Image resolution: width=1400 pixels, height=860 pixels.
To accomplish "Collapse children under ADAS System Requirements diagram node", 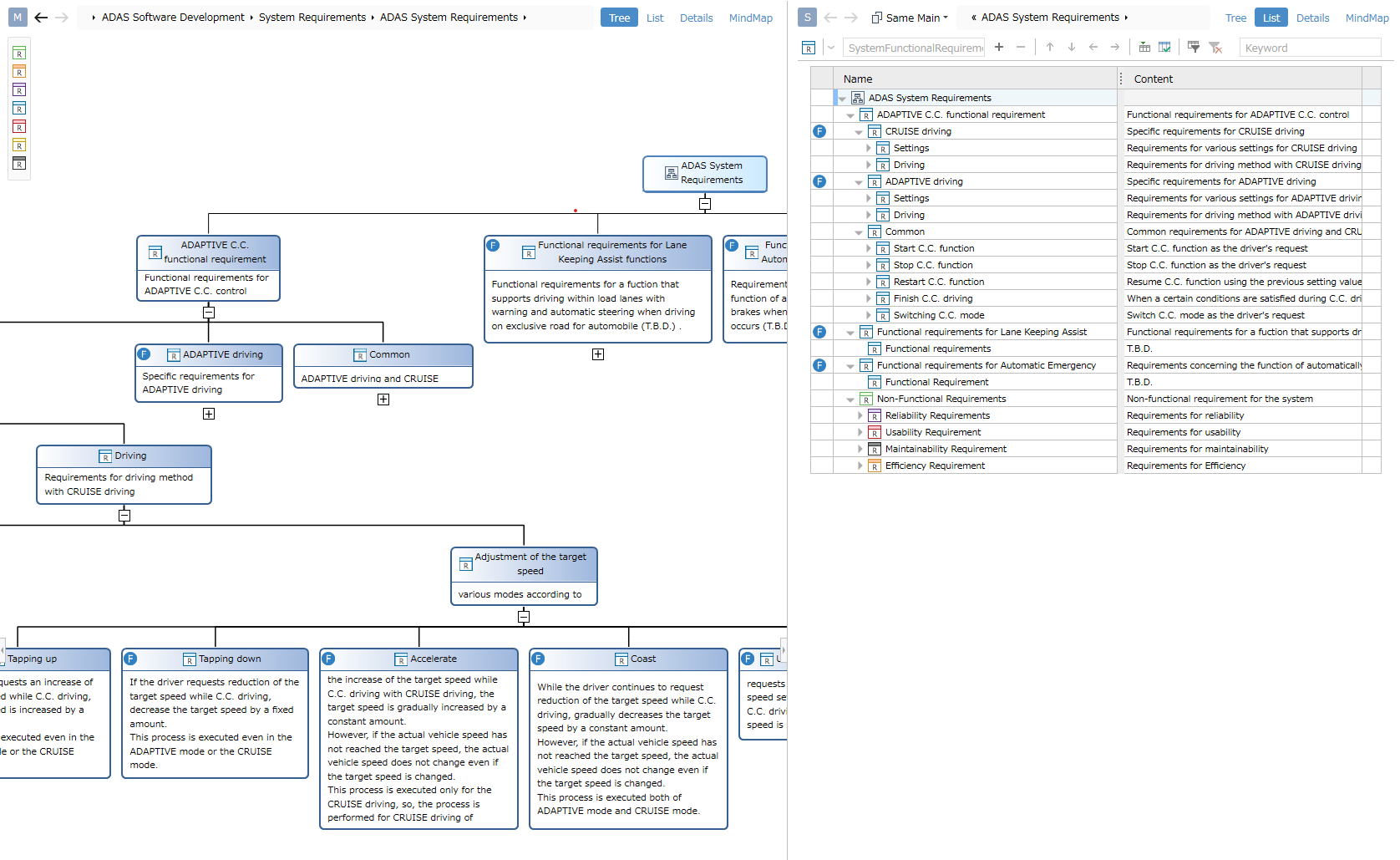I will pos(705,203).
